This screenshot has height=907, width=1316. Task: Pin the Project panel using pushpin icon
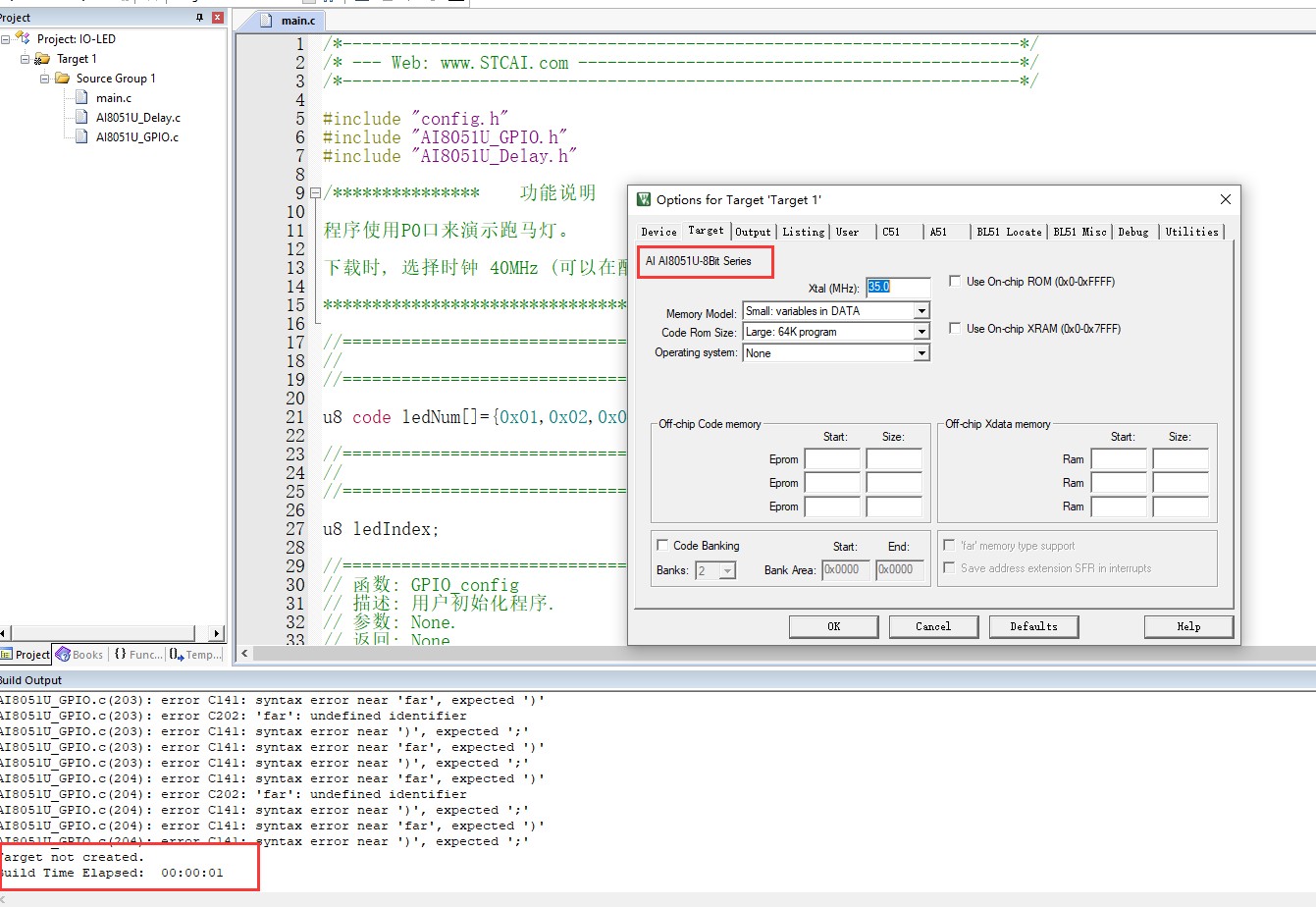click(x=200, y=18)
